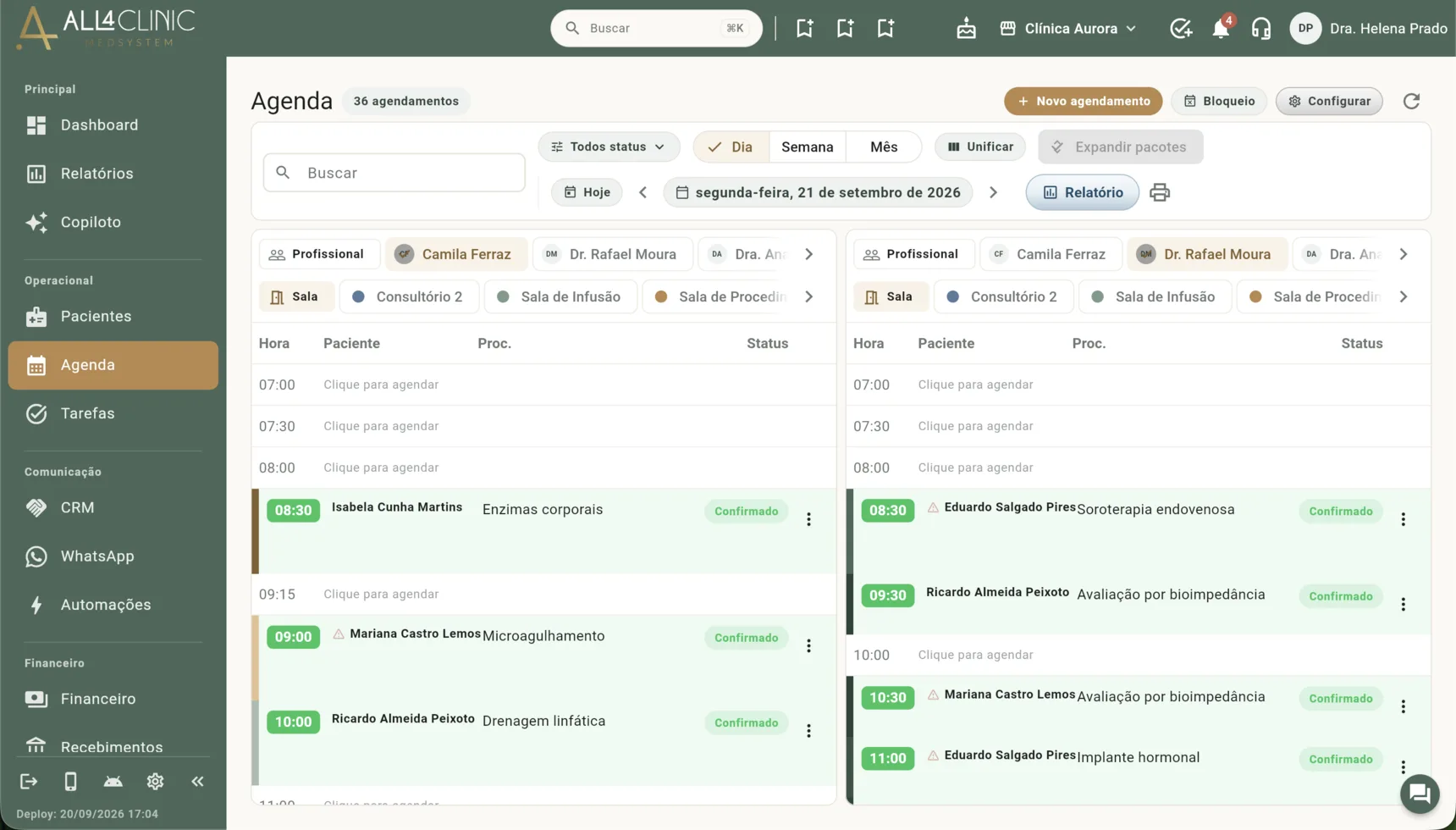The height and width of the screenshot is (830, 1456).
Task: Open options menu for Drenagem linfática appointment
Action: (808, 730)
